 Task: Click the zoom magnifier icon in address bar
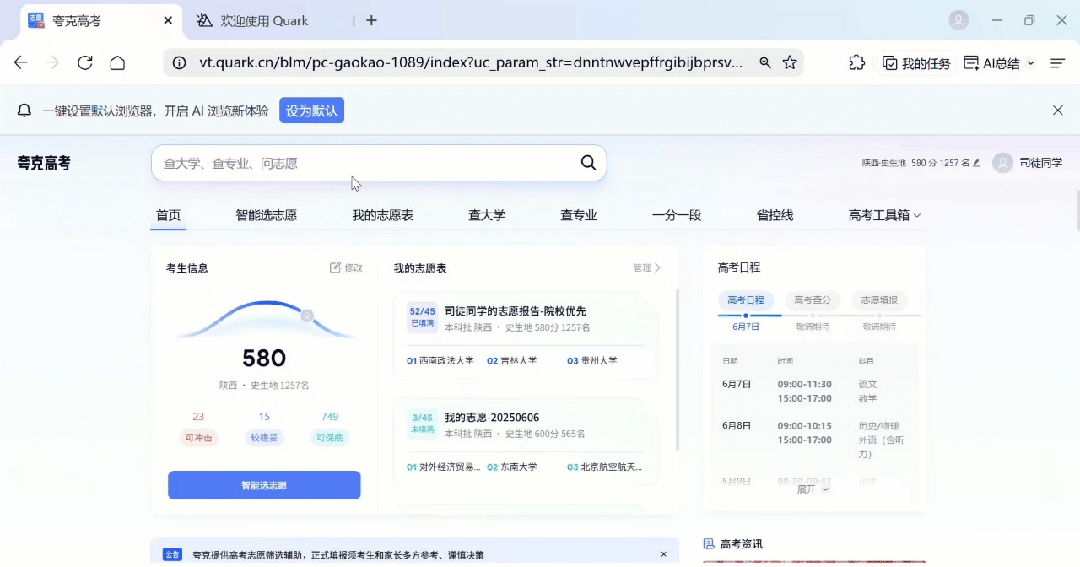coord(765,63)
